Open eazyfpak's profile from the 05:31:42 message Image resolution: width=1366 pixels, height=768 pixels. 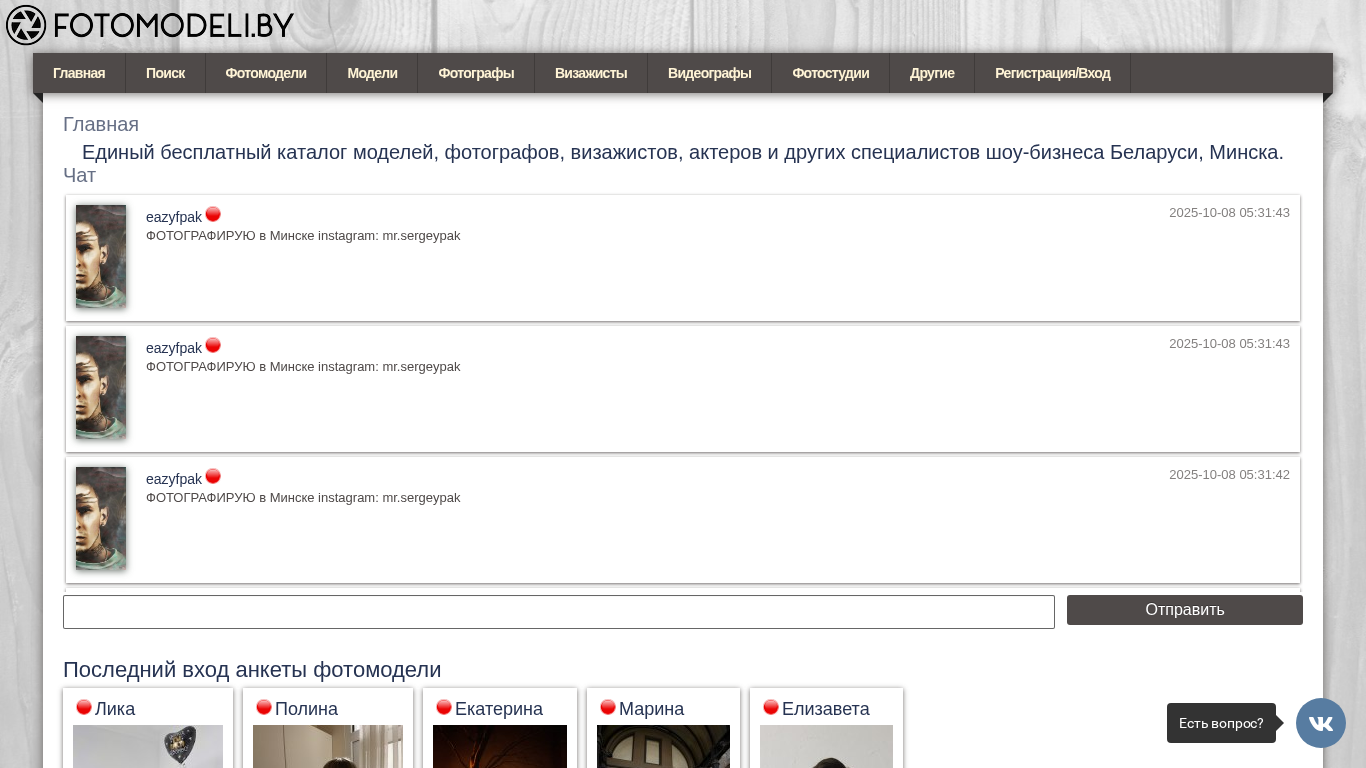(174, 479)
